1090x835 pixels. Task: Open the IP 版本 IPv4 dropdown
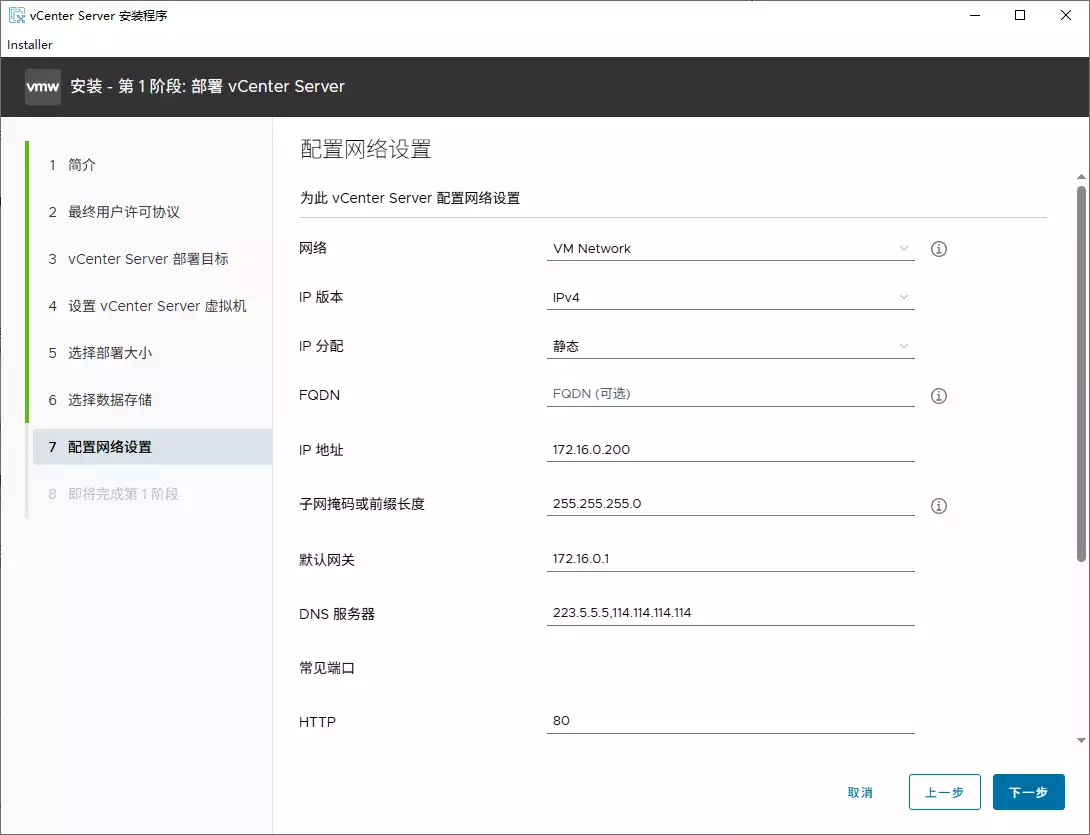click(x=731, y=298)
